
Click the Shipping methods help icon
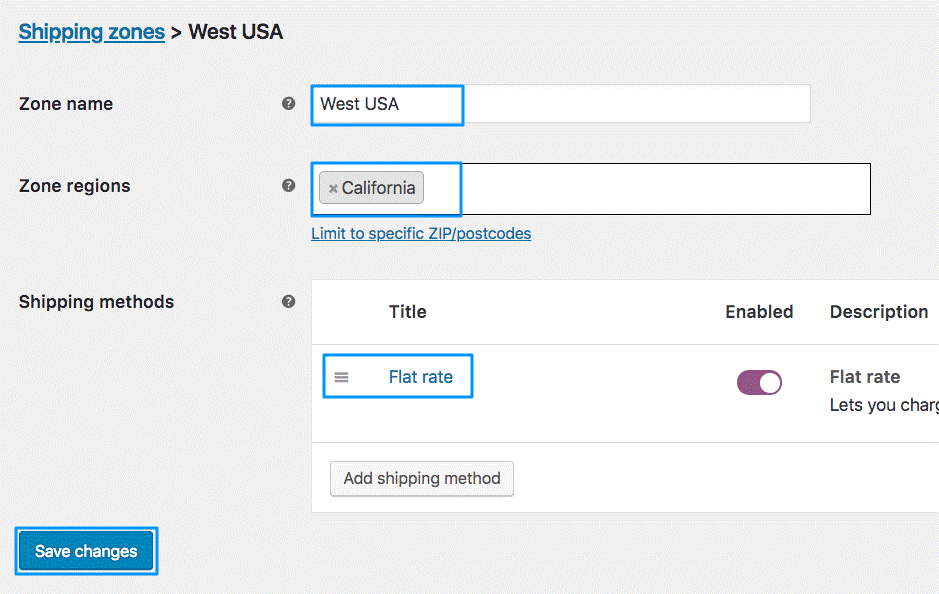coord(289,301)
